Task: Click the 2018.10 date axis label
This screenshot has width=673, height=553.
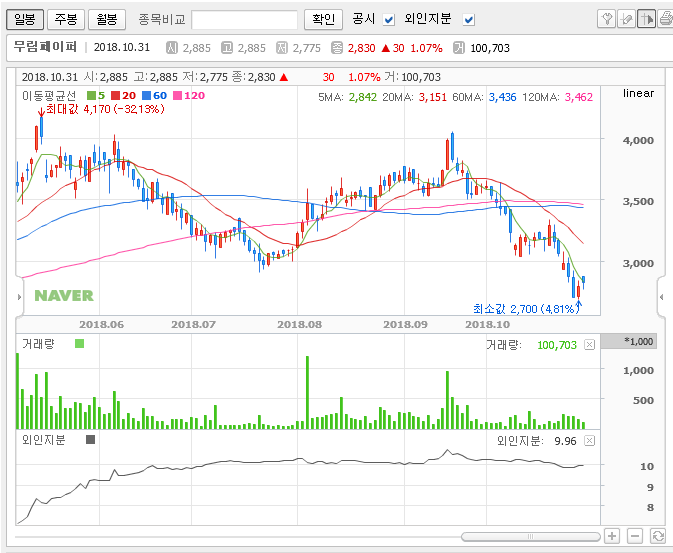Action: 488,325
